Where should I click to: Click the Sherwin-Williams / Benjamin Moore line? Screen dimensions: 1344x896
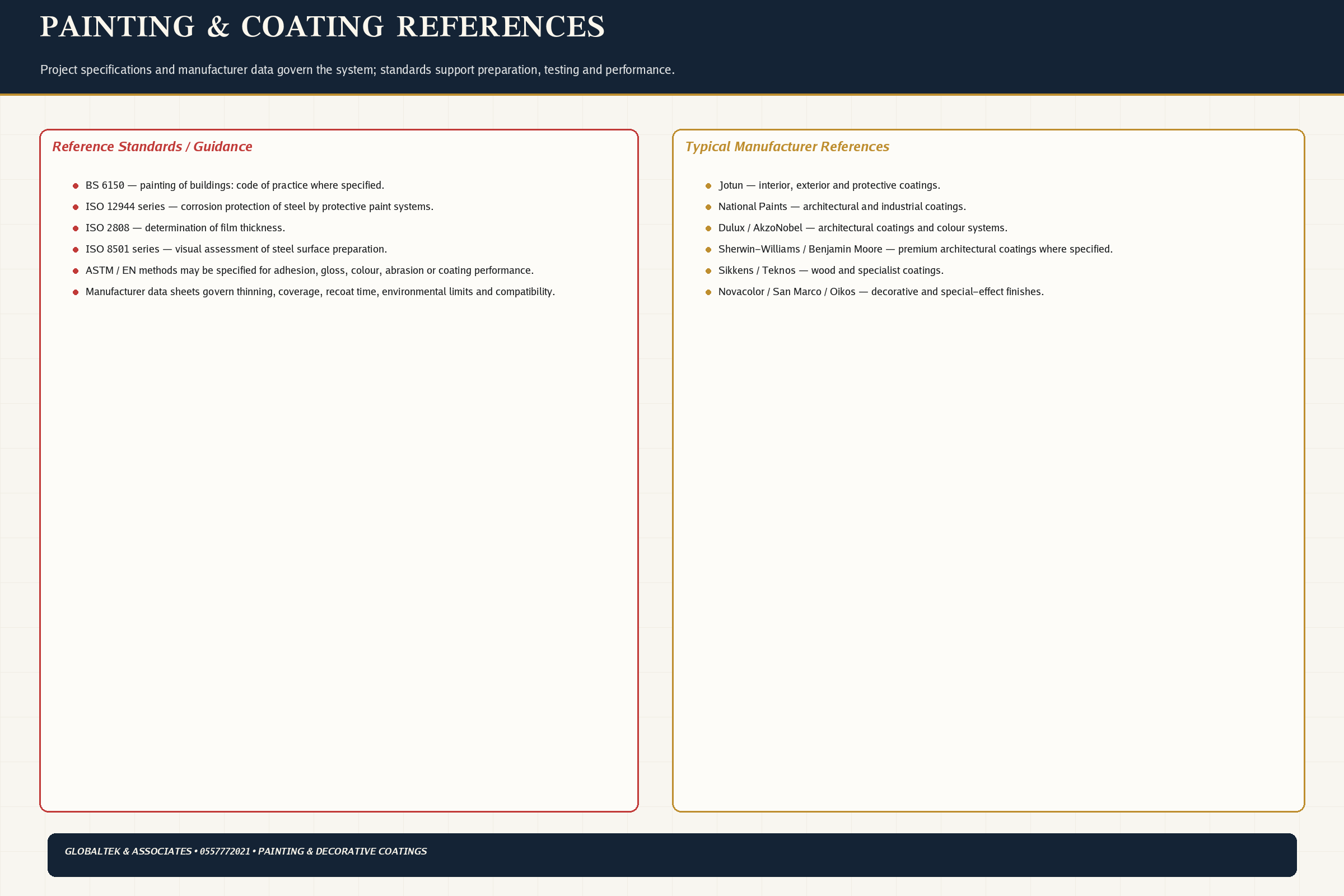point(916,249)
